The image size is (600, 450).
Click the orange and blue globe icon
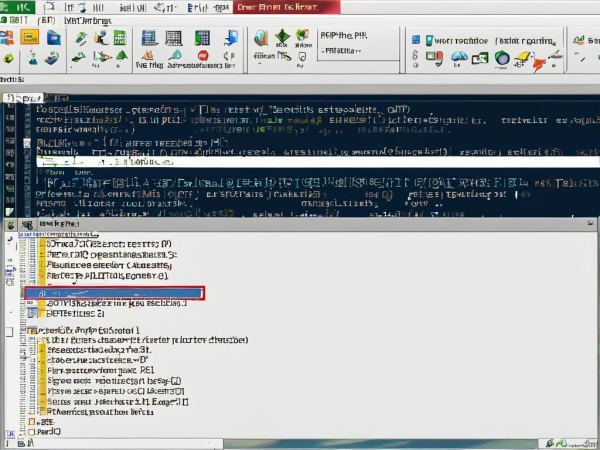[x=261, y=38]
